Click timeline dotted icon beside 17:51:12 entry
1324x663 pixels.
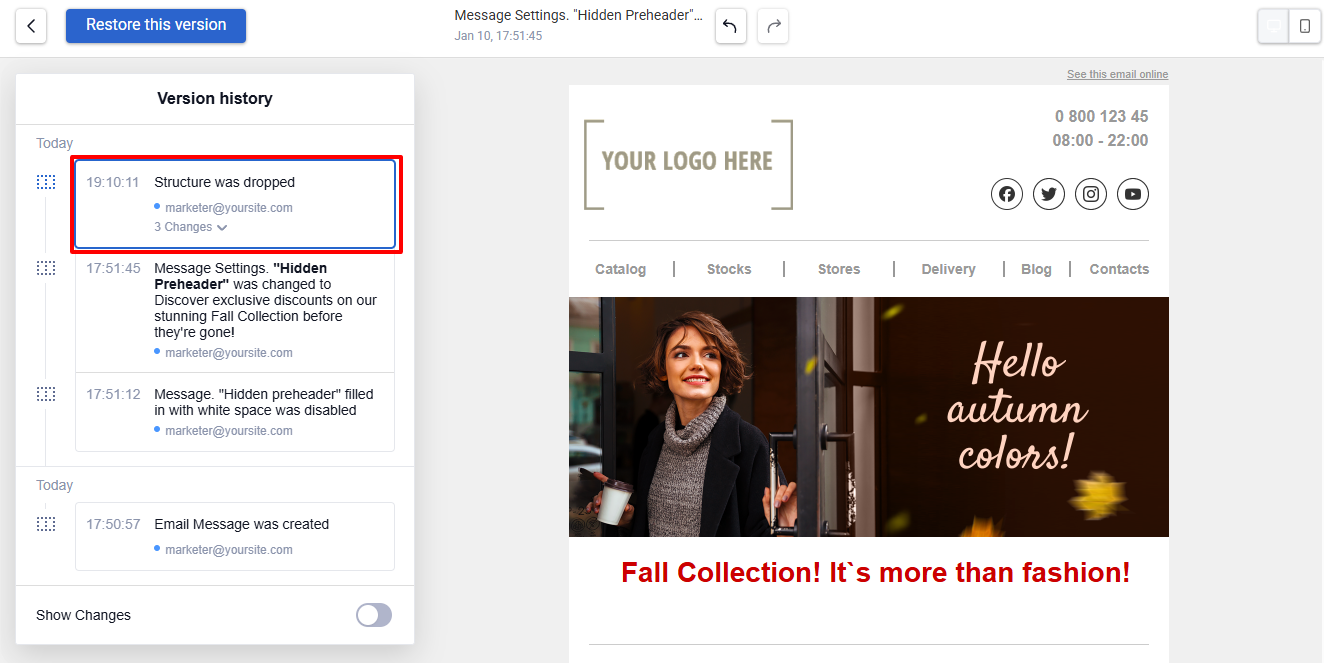(x=46, y=394)
